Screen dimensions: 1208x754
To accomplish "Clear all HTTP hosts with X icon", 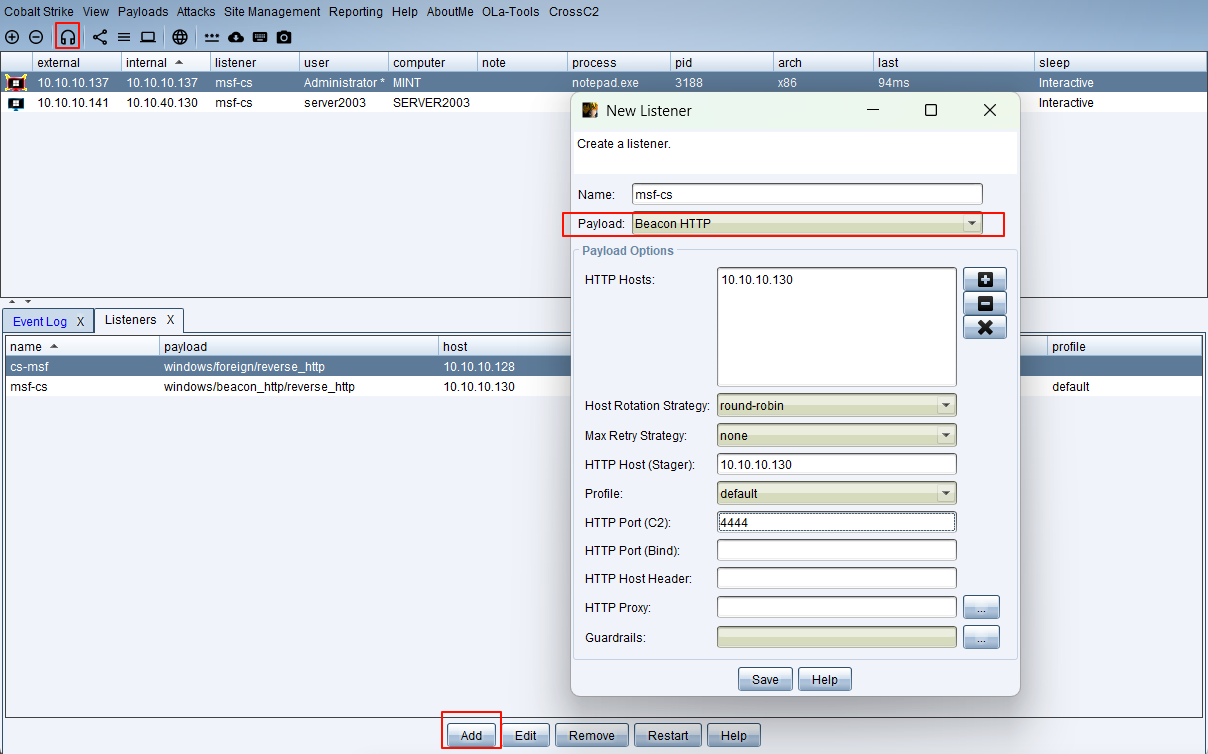I will (x=985, y=327).
